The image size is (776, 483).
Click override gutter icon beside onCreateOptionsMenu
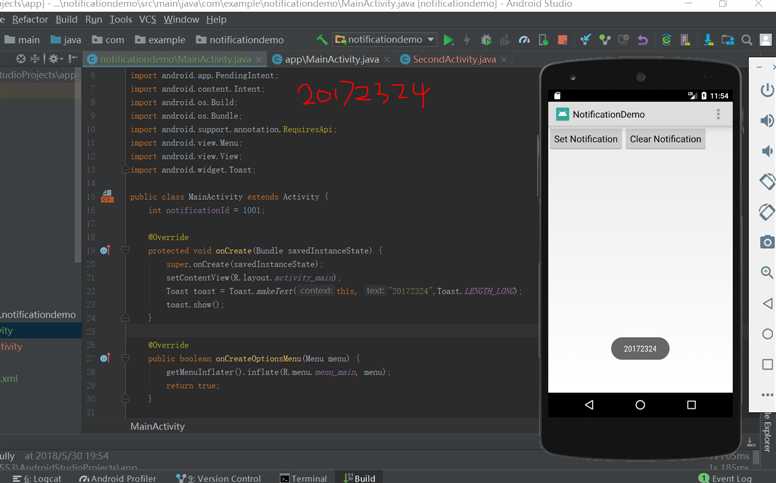[x=105, y=358]
